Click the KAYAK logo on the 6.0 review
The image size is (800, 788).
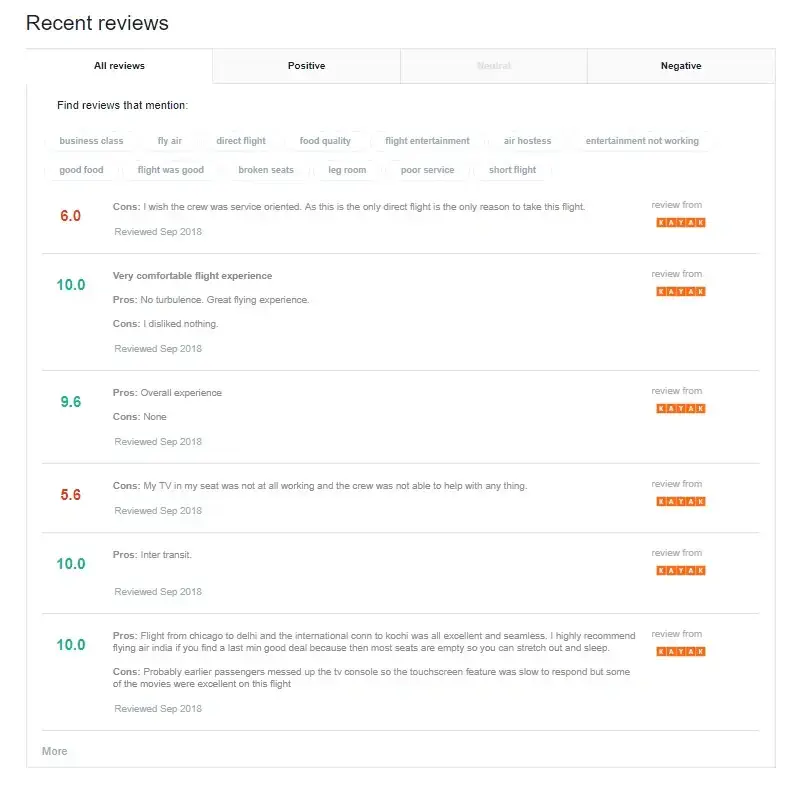point(680,223)
